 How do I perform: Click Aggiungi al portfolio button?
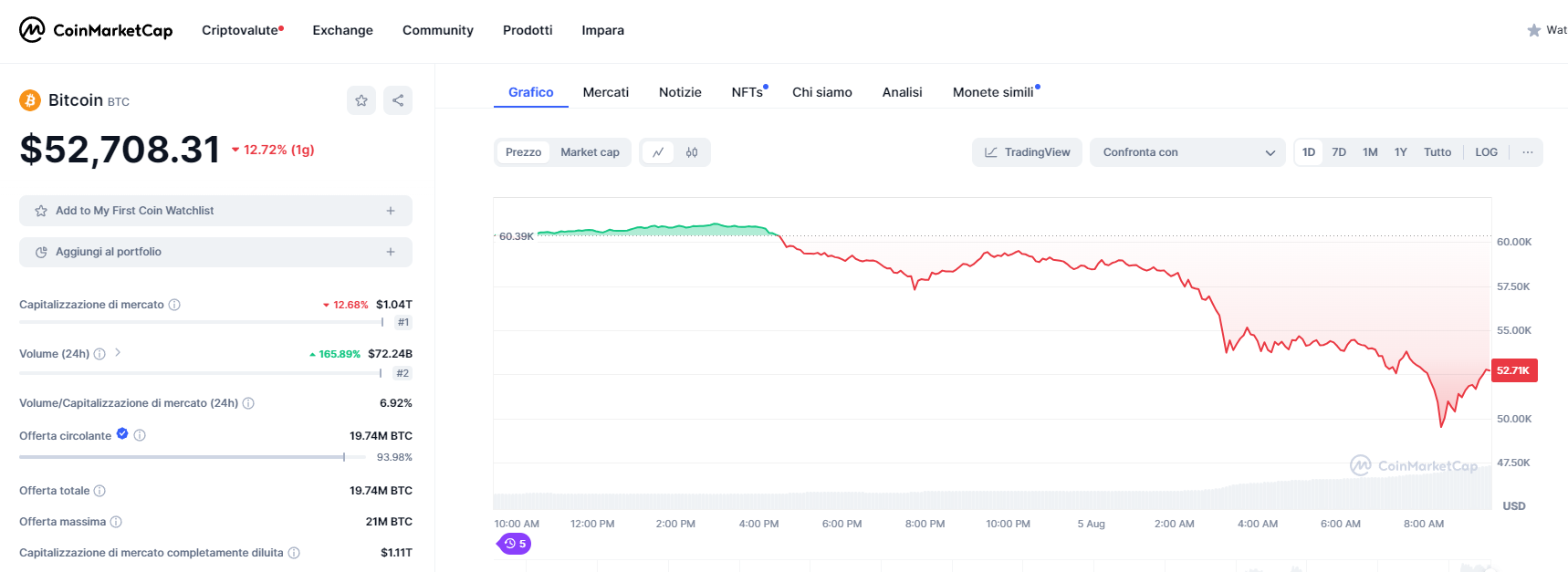click(215, 252)
